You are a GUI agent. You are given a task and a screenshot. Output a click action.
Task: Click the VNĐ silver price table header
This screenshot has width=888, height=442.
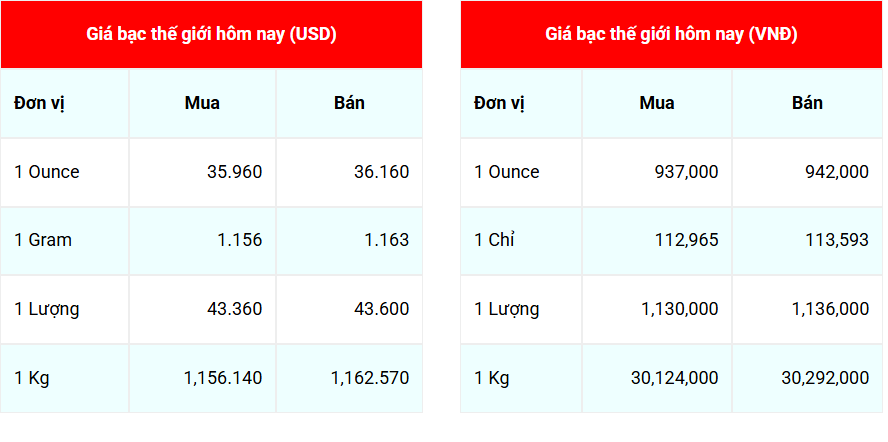pos(671,34)
